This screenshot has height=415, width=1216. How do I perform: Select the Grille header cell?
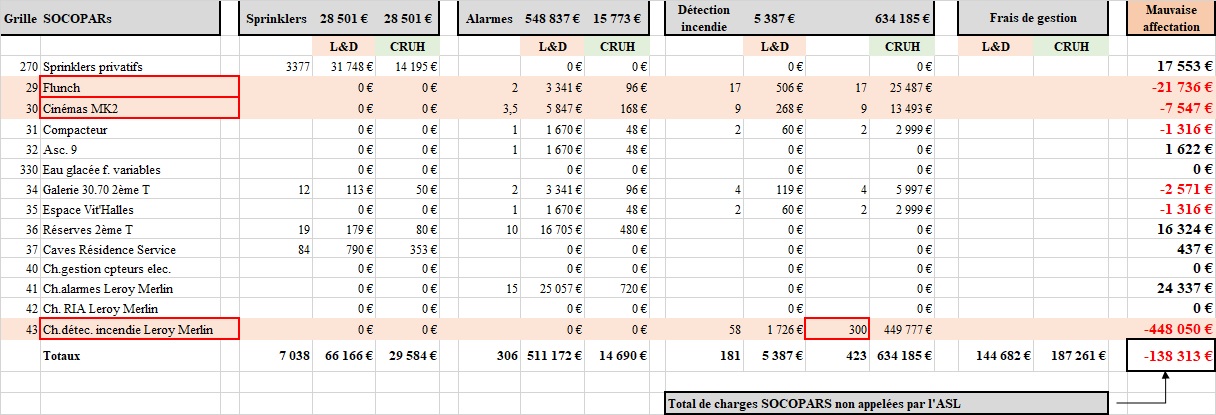pos(20,18)
